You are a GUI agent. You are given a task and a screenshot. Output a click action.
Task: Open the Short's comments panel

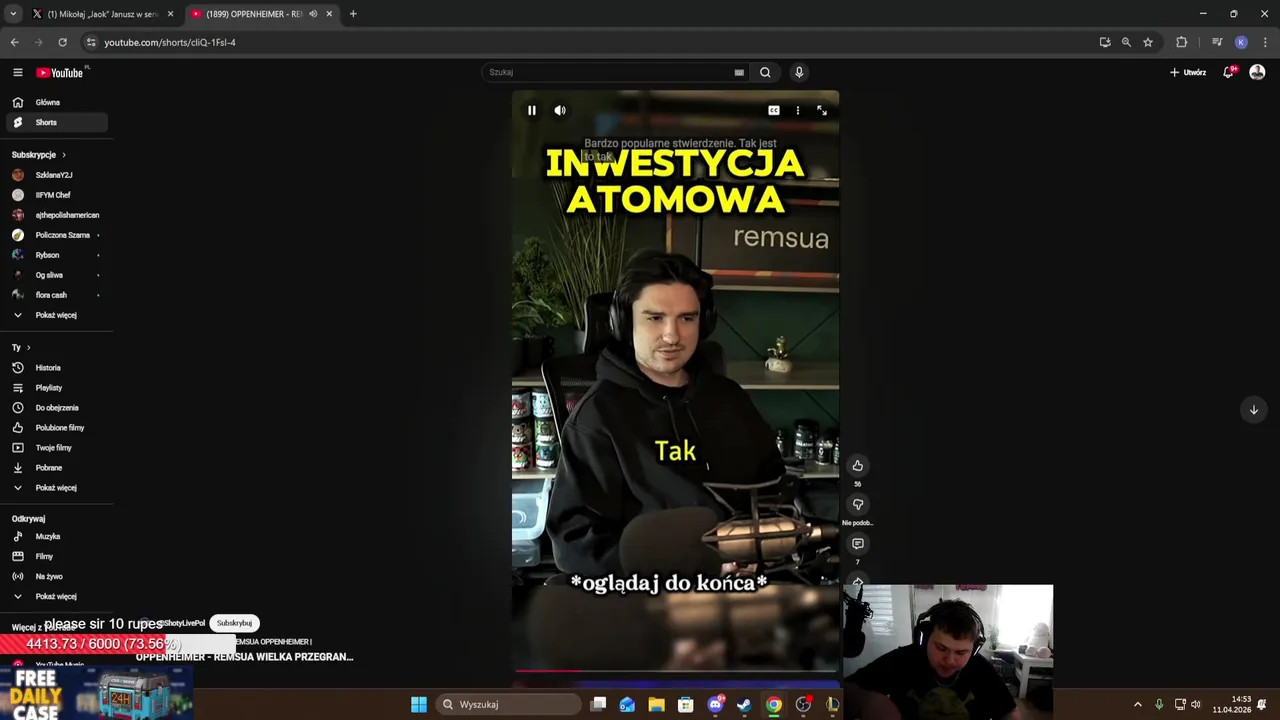click(857, 544)
